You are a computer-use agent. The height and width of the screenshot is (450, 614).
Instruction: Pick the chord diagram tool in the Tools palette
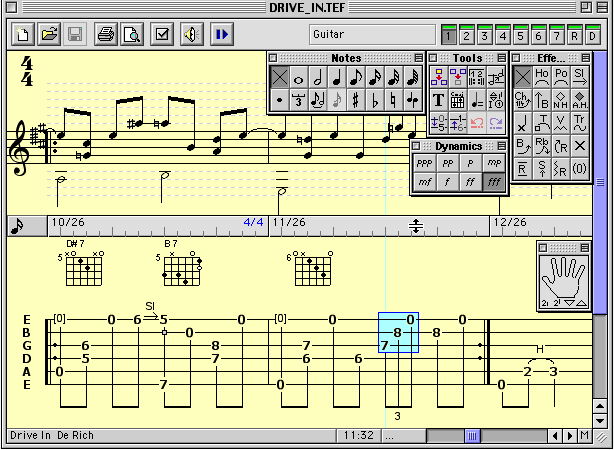(x=457, y=100)
